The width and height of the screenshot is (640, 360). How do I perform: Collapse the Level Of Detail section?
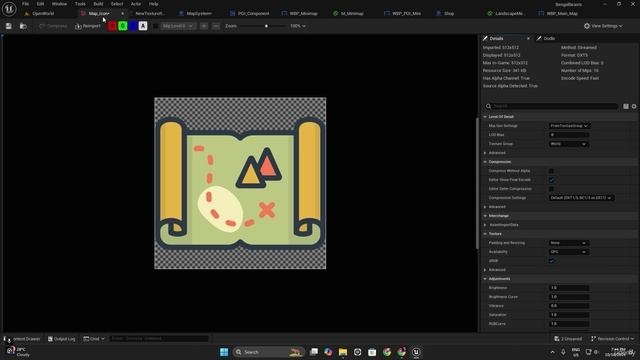485,117
